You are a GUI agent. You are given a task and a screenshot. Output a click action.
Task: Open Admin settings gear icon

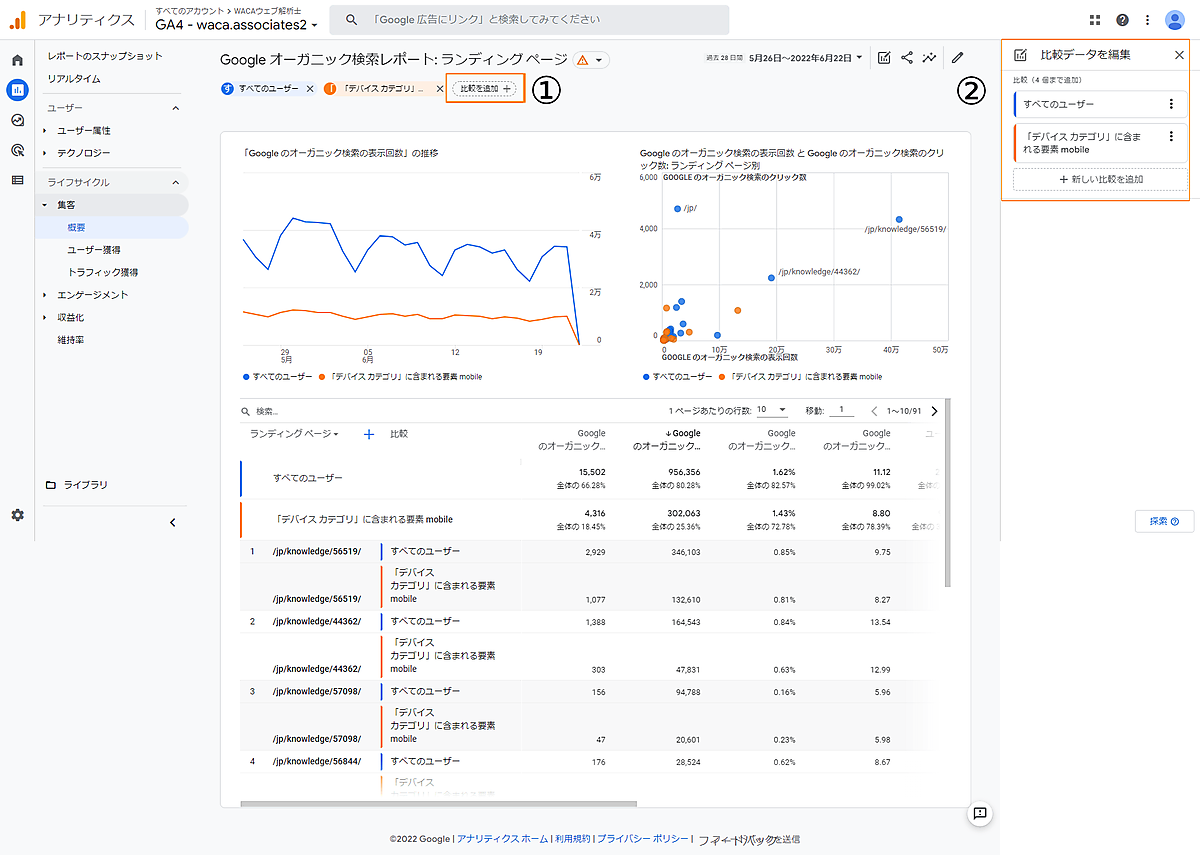(17, 515)
